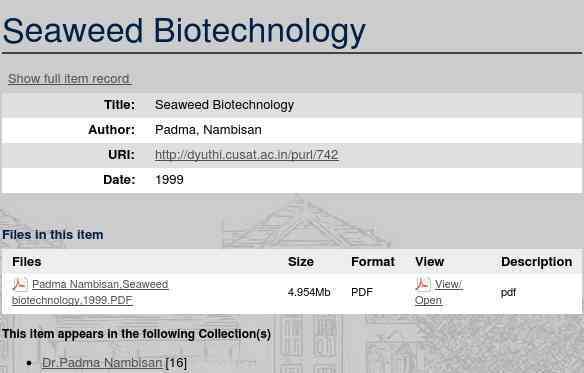This screenshot has width=584, height=373.
Task: Click the Description column header
Action: (x=536, y=262)
